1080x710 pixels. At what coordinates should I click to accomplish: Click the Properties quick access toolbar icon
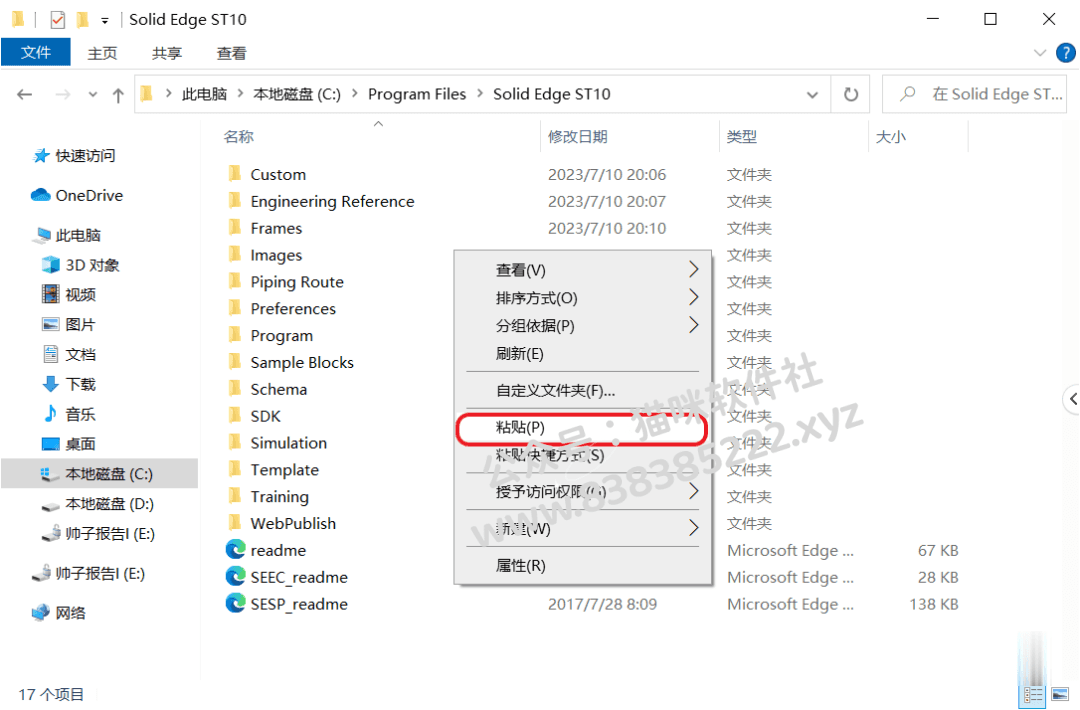(58, 19)
